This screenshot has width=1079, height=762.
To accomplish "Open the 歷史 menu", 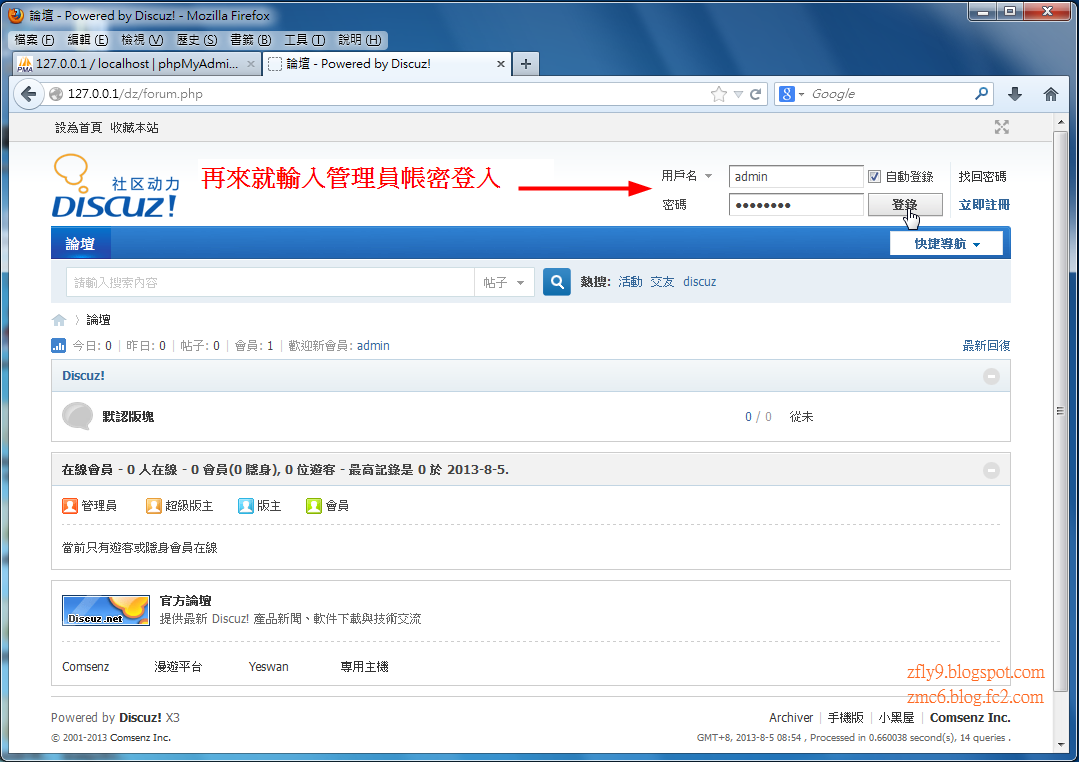I will pos(197,40).
